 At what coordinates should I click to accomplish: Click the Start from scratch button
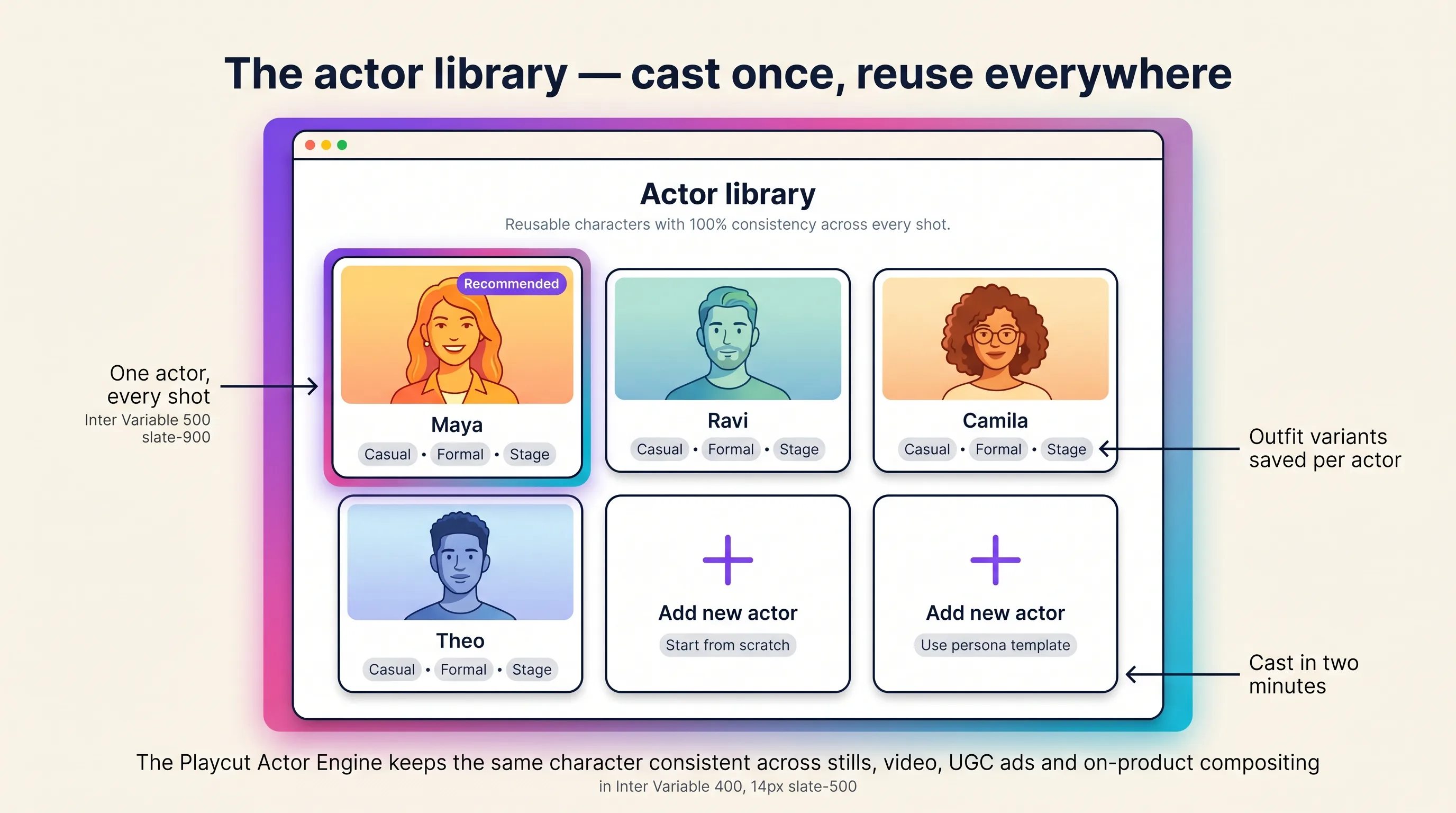727,645
